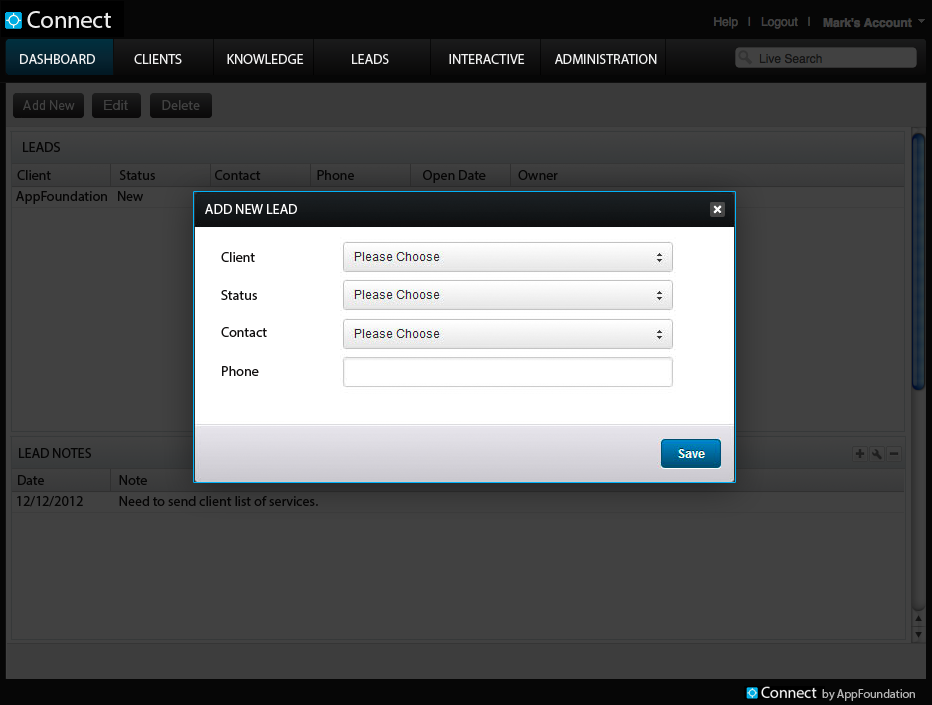This screenshot has width=932, height=705.
Task: Click the wrench icon in Lead Notes
Action: [x=877, y=454]
